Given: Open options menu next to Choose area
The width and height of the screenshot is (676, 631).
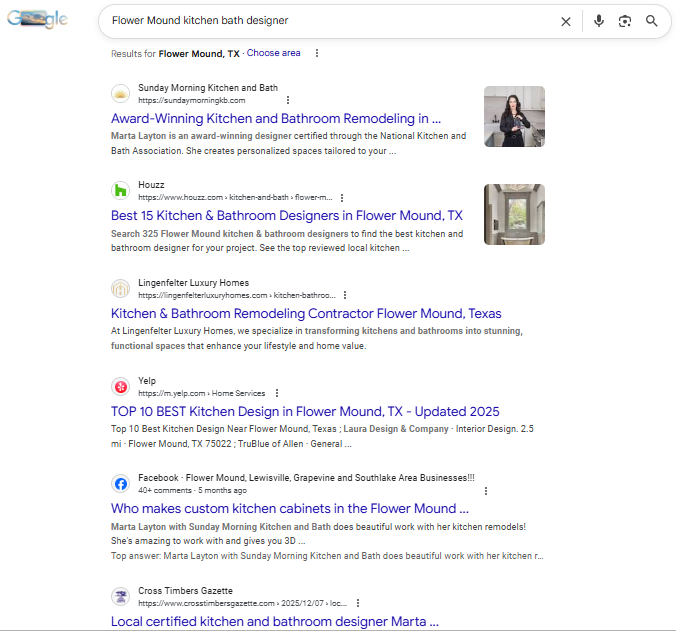Looking at the screenshot, I should click(x=317, y=53).
